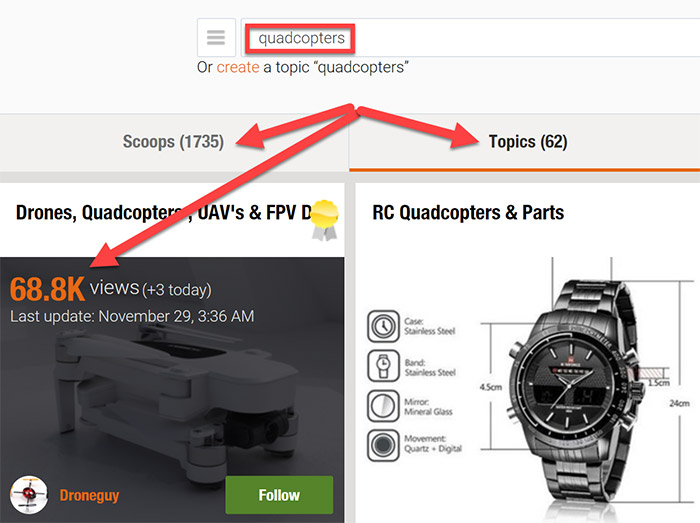Click the Band Stainless Steel icon
The height and width of the screenshot is (523, 700).
click(382, 364)
